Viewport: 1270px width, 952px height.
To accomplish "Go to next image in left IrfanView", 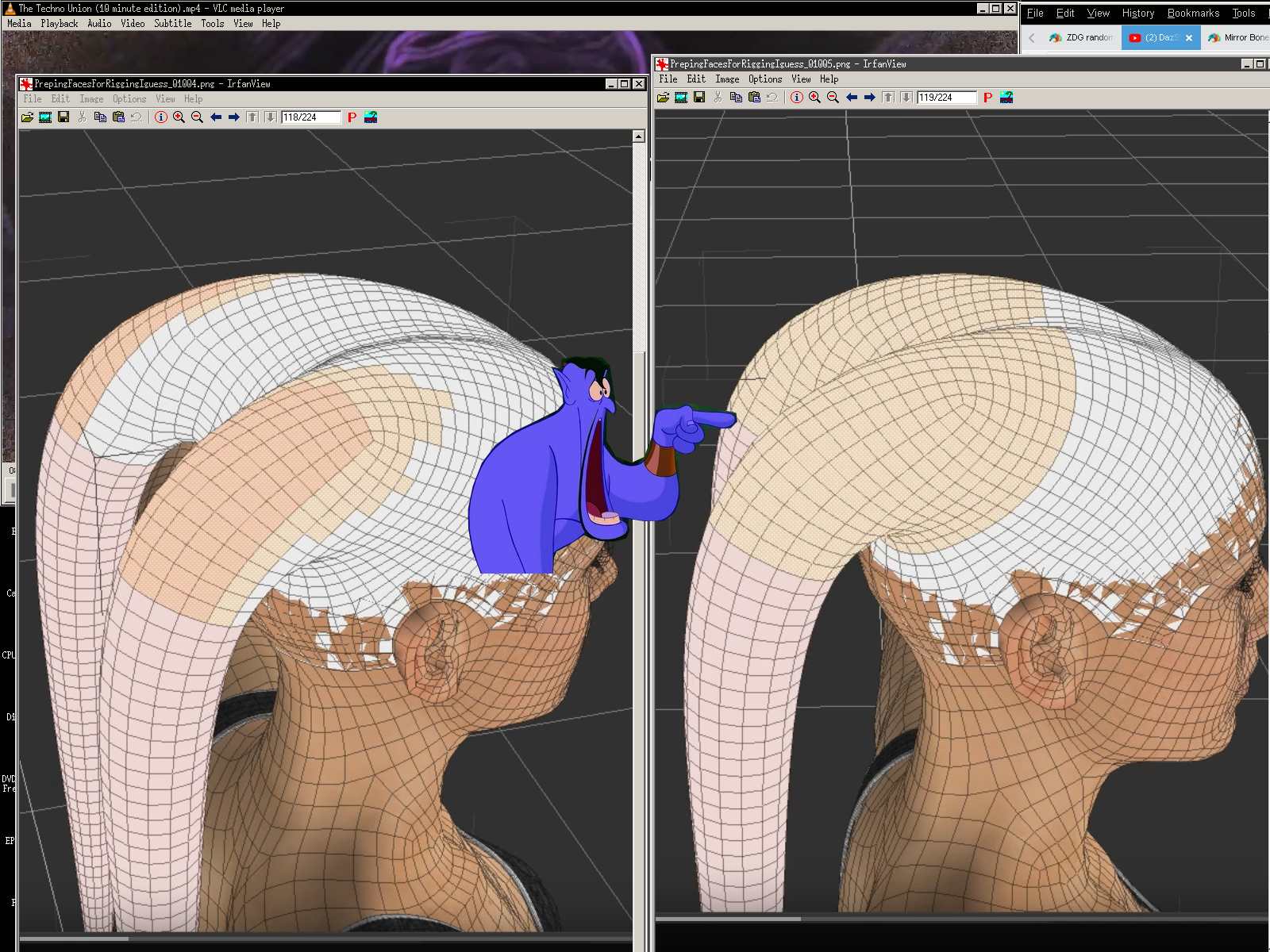I will tap(234, 117).
